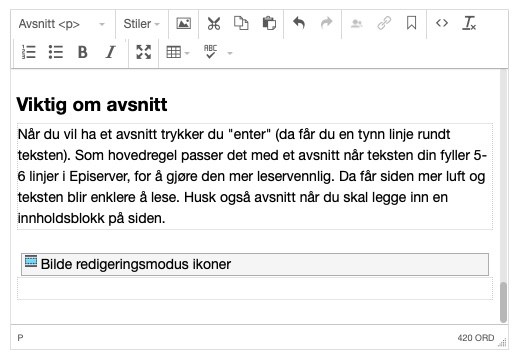517x364 pixels.
Task: Open the Avsnitt <p> format dropdown
Action: click(62, 24)
